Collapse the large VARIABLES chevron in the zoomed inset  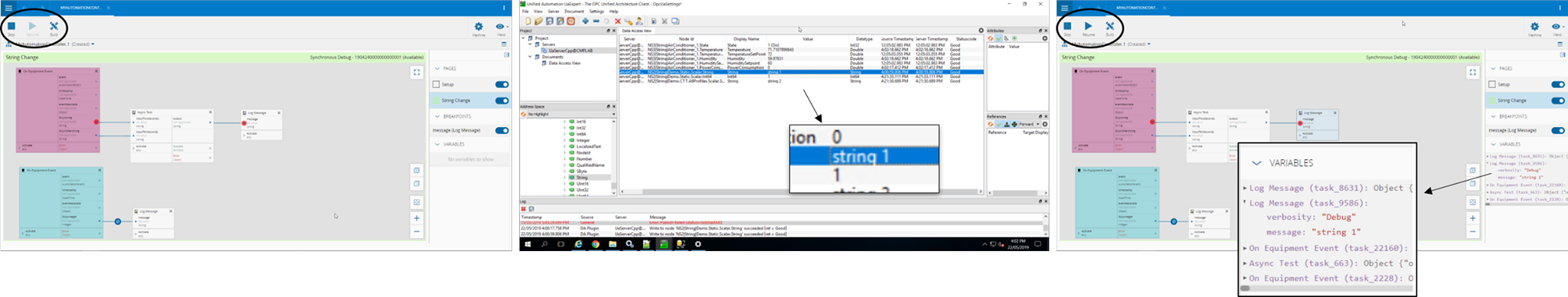click(1256, 163)
